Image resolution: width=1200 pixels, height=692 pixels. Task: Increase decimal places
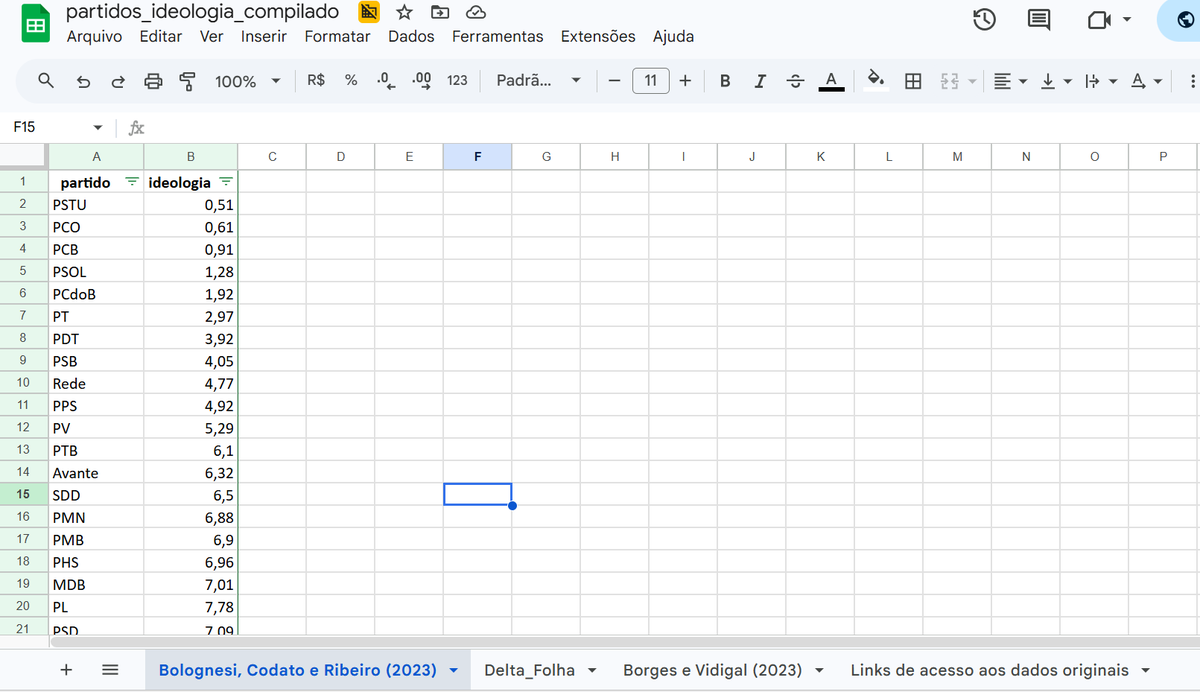[x=421, y=80]
